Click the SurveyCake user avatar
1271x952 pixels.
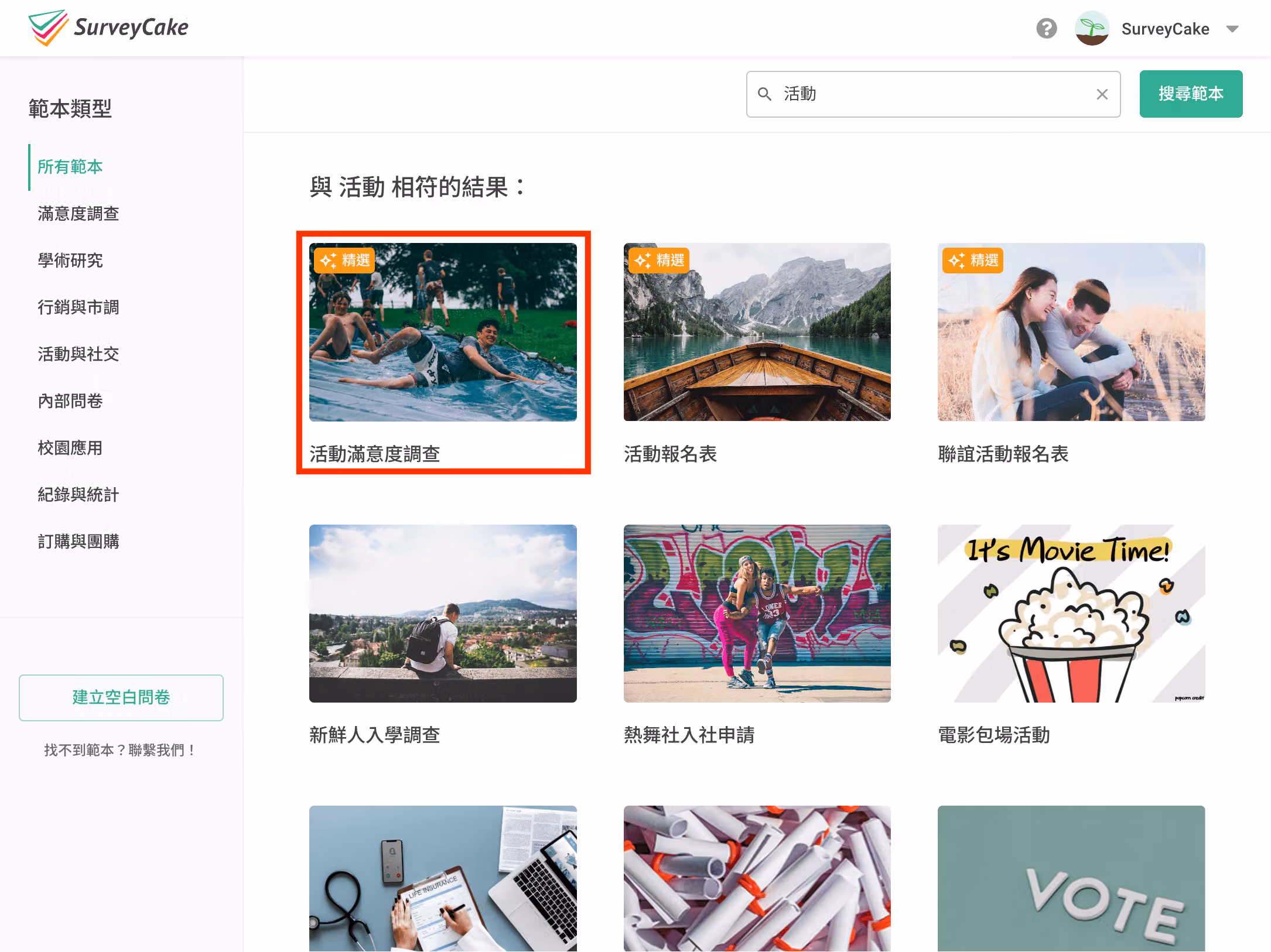(x=1092, y=28)
